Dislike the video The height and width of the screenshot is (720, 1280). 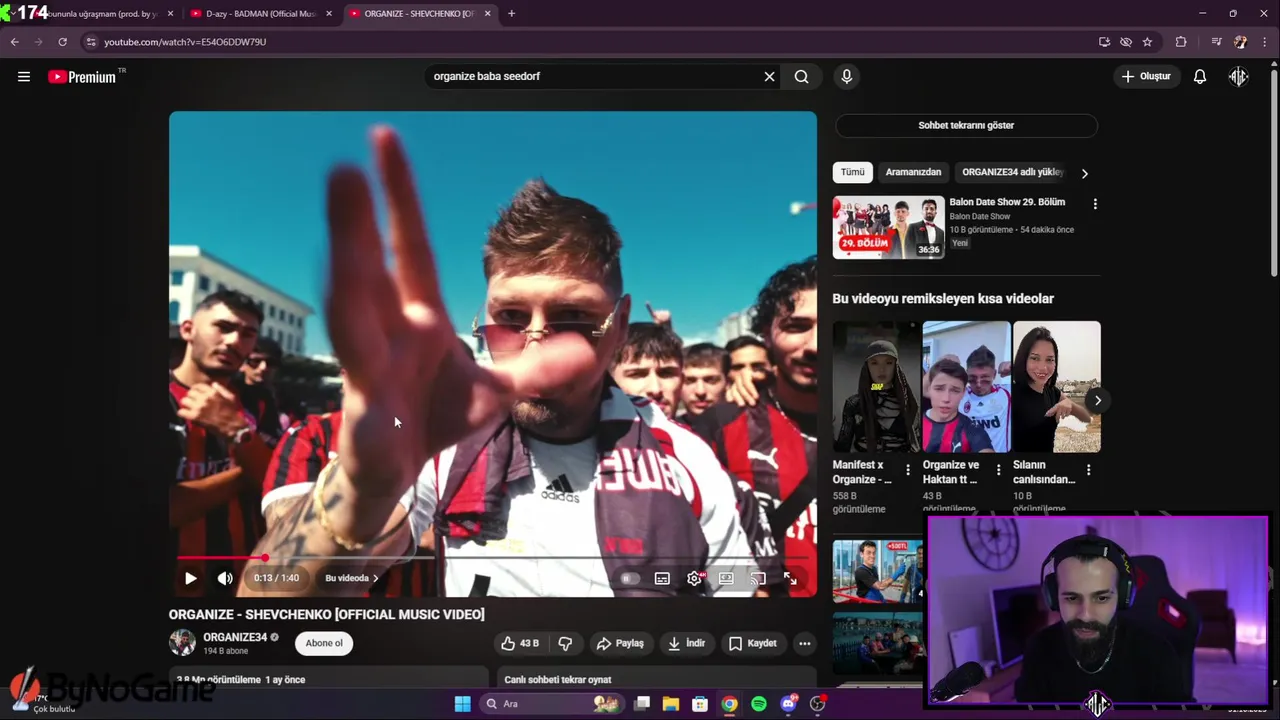coord(565,643)
